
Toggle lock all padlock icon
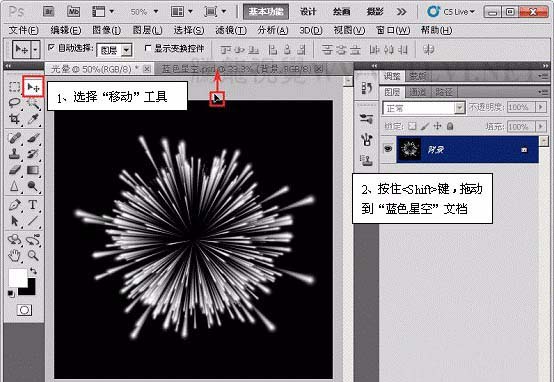coord(450,126)
